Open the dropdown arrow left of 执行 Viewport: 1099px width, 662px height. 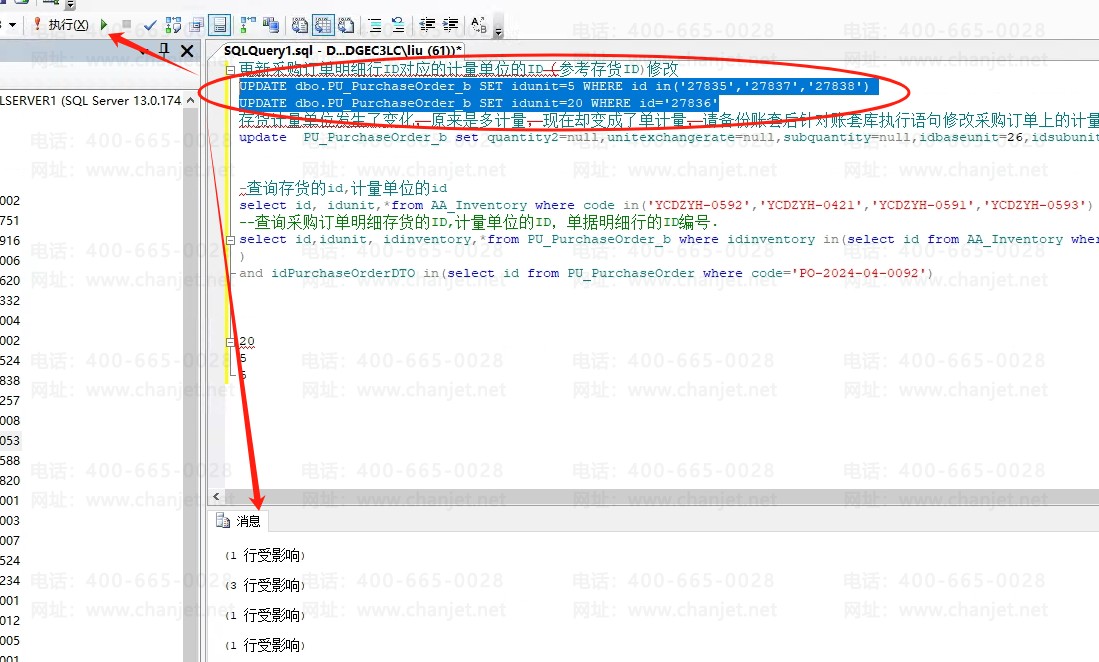click(x=13, y=25)
